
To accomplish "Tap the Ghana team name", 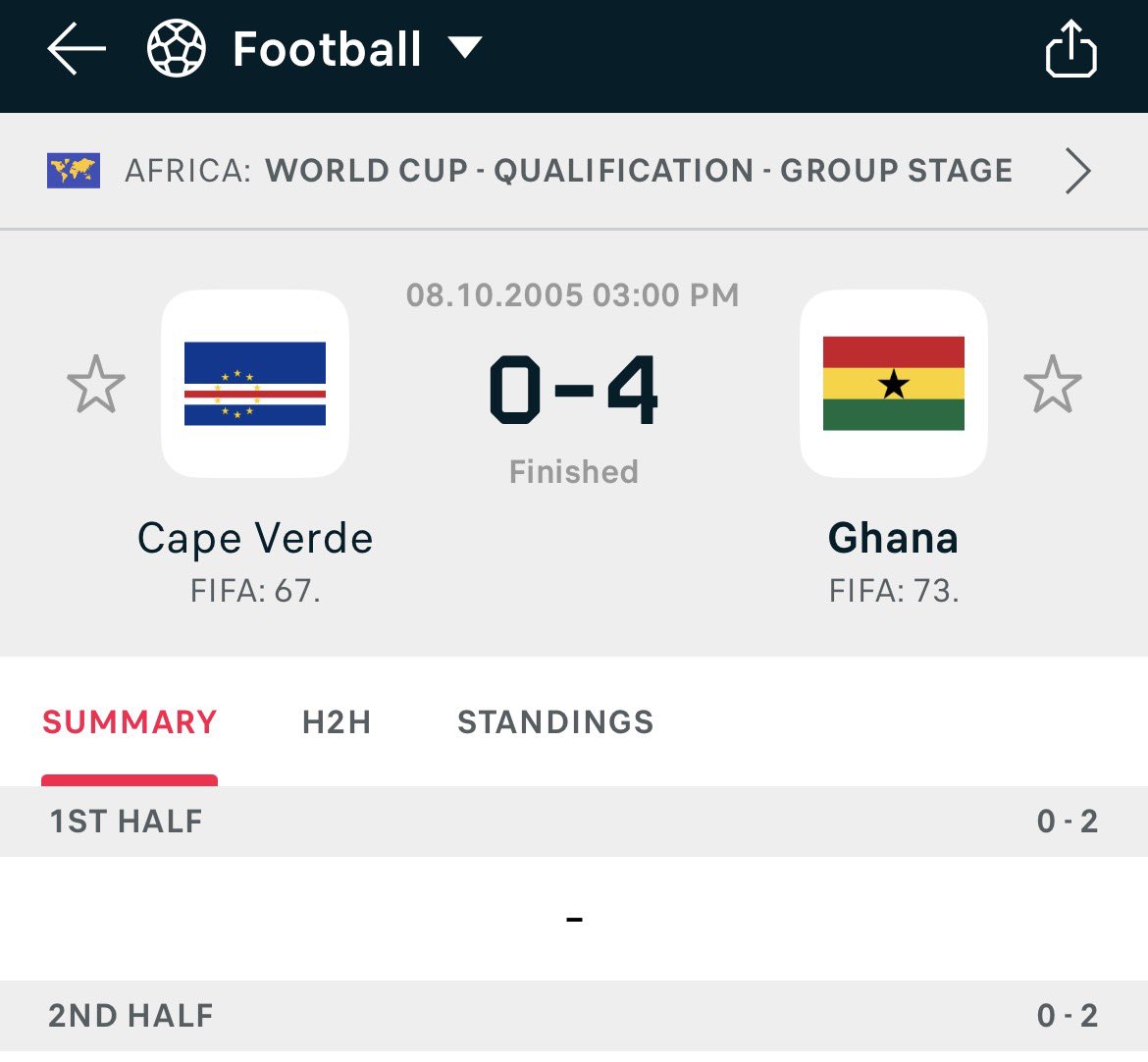I will click(x=893, y=538).
